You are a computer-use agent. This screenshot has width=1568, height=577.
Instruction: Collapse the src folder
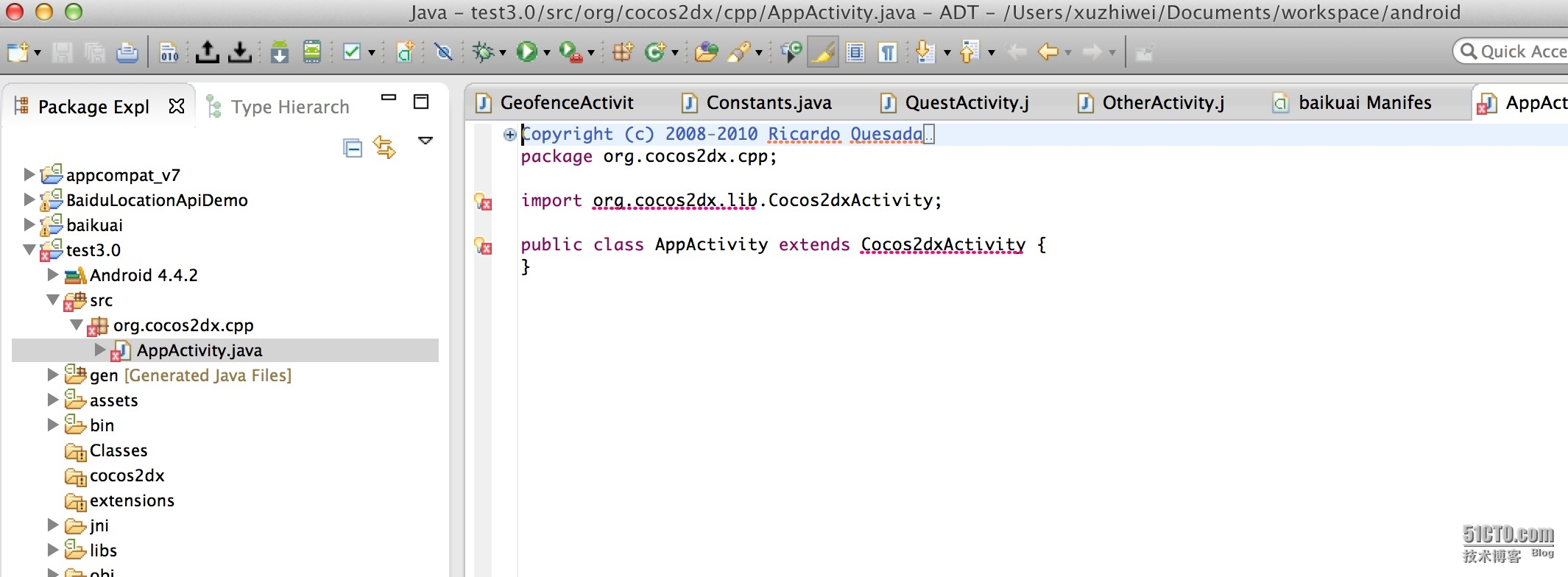pos(52,300)
